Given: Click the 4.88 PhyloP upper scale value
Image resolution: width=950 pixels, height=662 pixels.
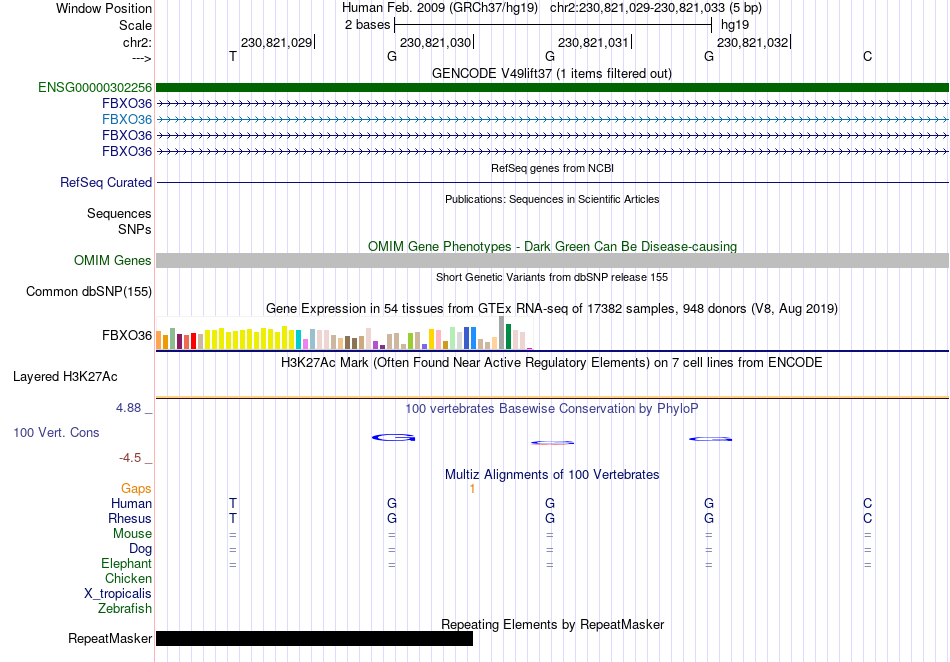Looking at the screenshot, I should (x=128, y=408).
